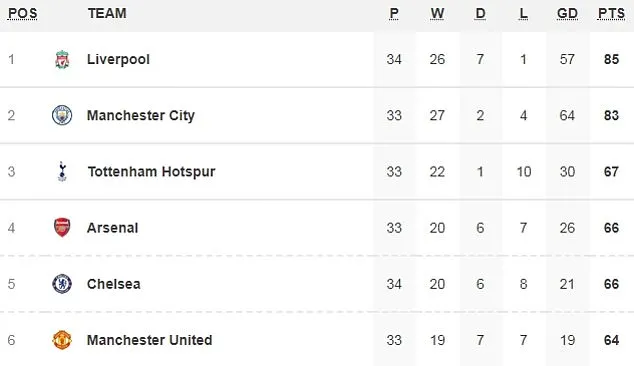Click the Manchester United red devil crest

tap(62, 340)
